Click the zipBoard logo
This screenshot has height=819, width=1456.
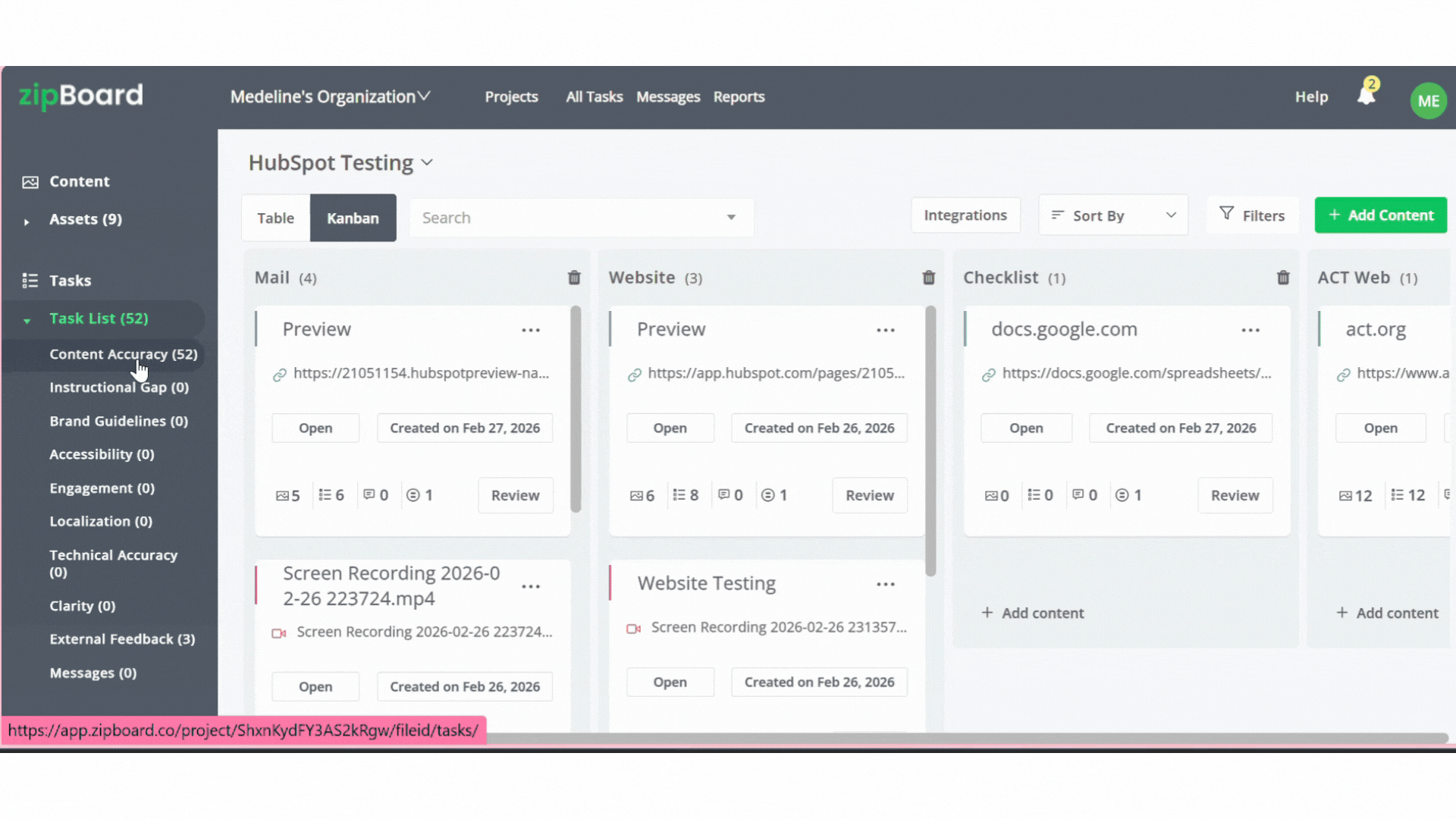(80, 96)
